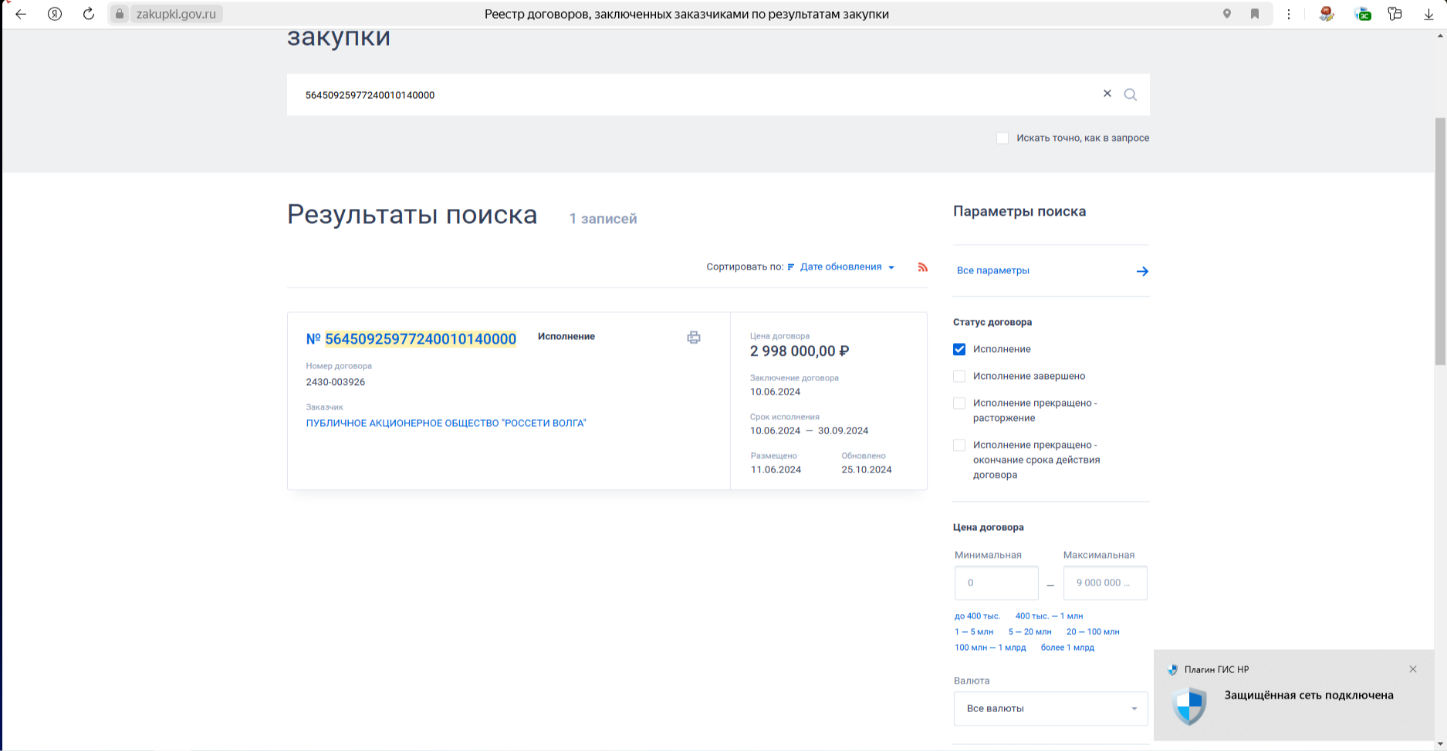Close the Плагин ГИС НР notification
Image resolution: width=1447 pixels, height=751 pixels.
click(1413, 669)
